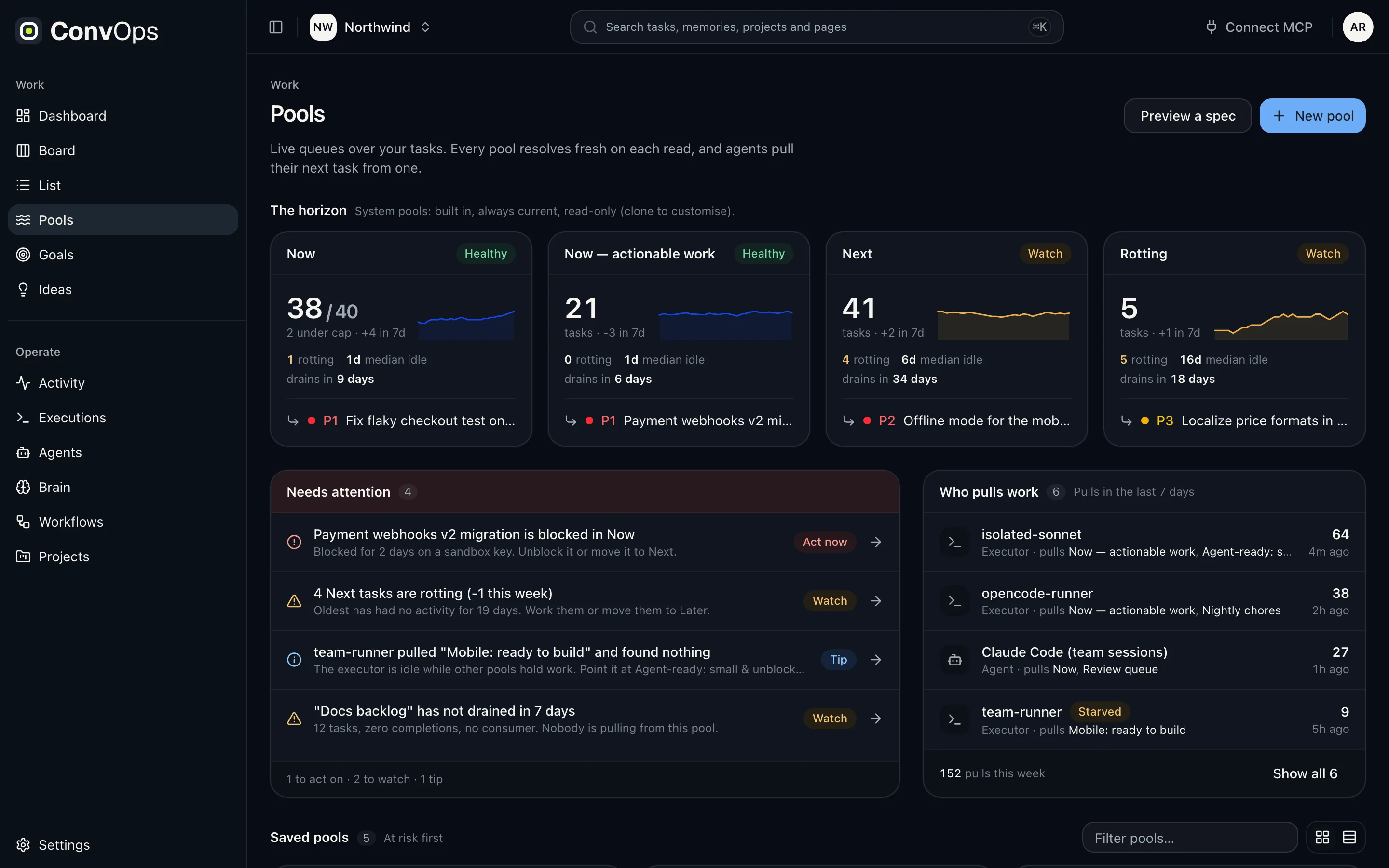Click the search magnifier icon
1389x868 pixels.
pos(590,27)
